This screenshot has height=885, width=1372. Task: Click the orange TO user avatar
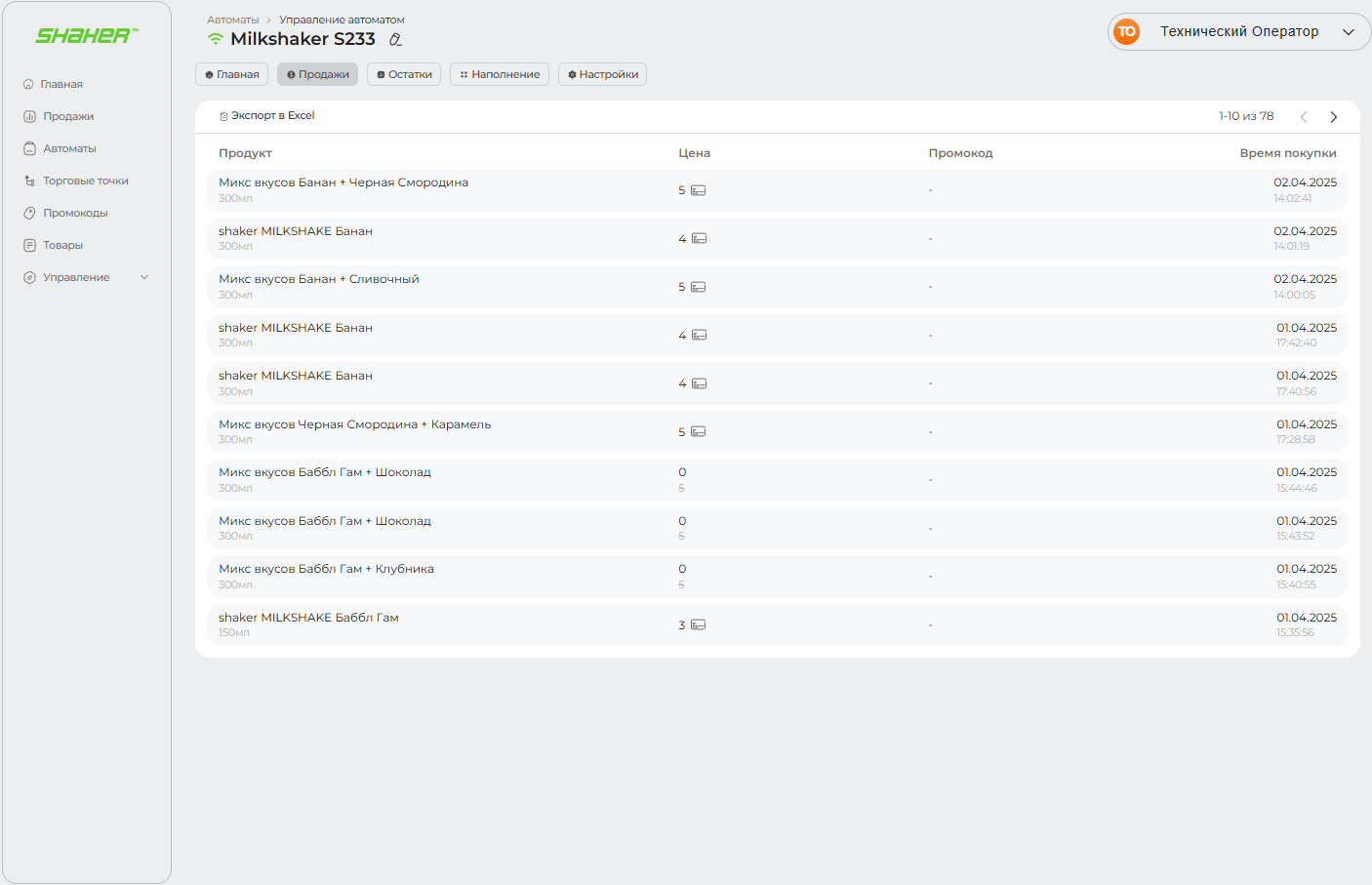(1126, 32)
